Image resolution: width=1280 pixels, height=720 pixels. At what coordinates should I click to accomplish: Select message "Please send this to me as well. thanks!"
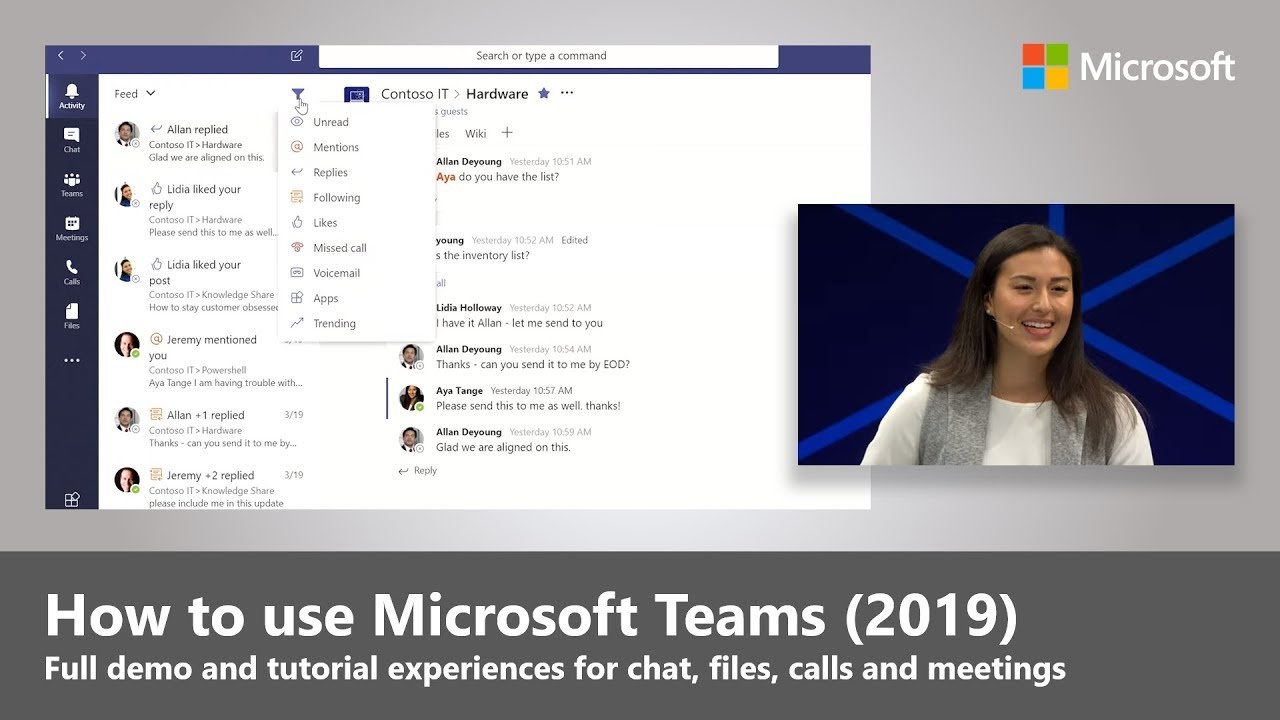click(528, 406)
